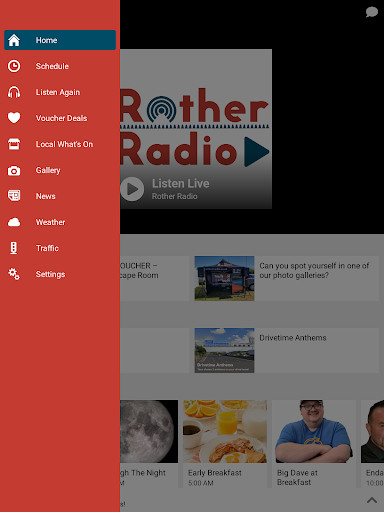
Task: Open Gallery menu label
Action: 48,170
